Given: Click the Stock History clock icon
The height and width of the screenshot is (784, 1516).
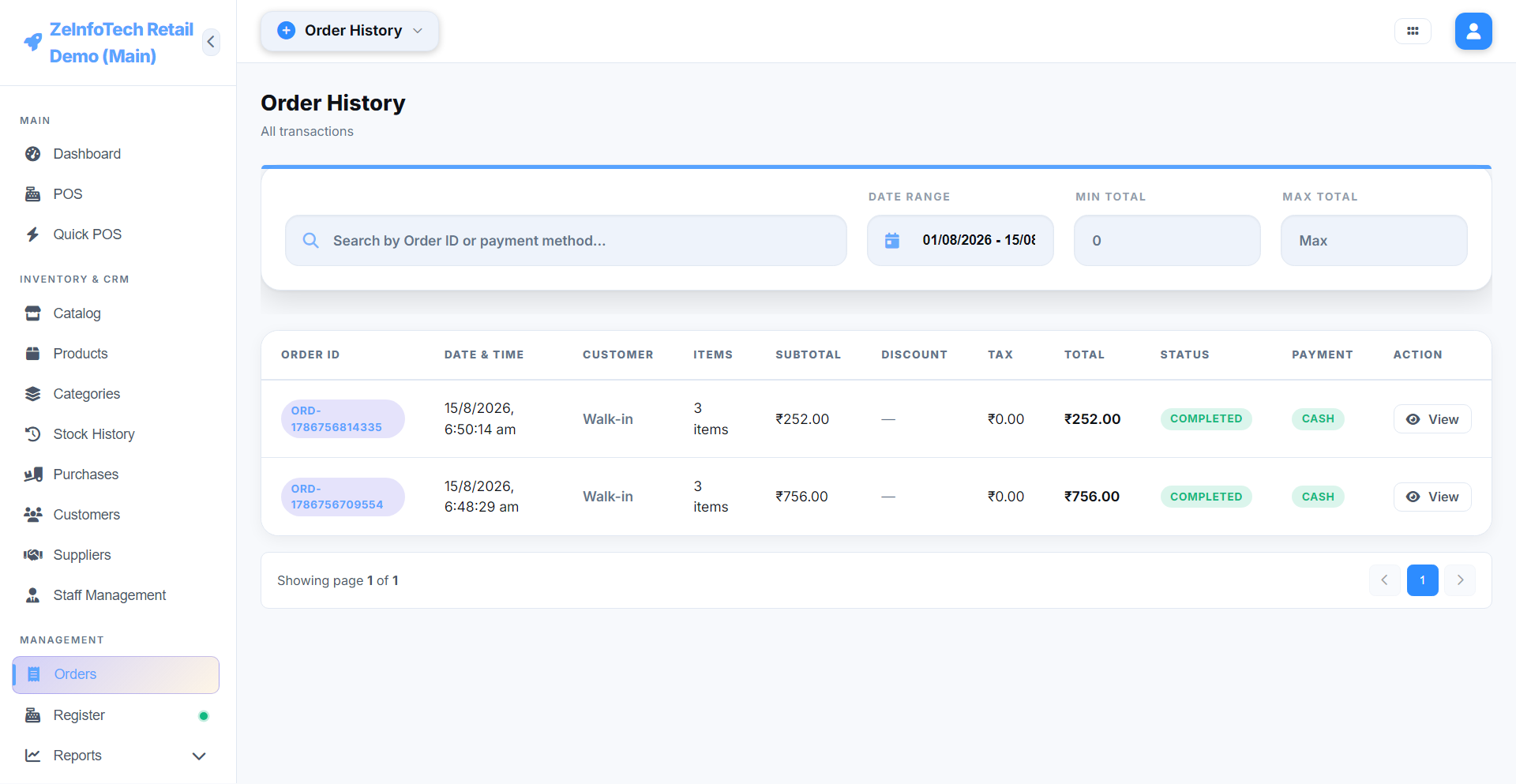Looking at the screenshot, I should 32,434.
